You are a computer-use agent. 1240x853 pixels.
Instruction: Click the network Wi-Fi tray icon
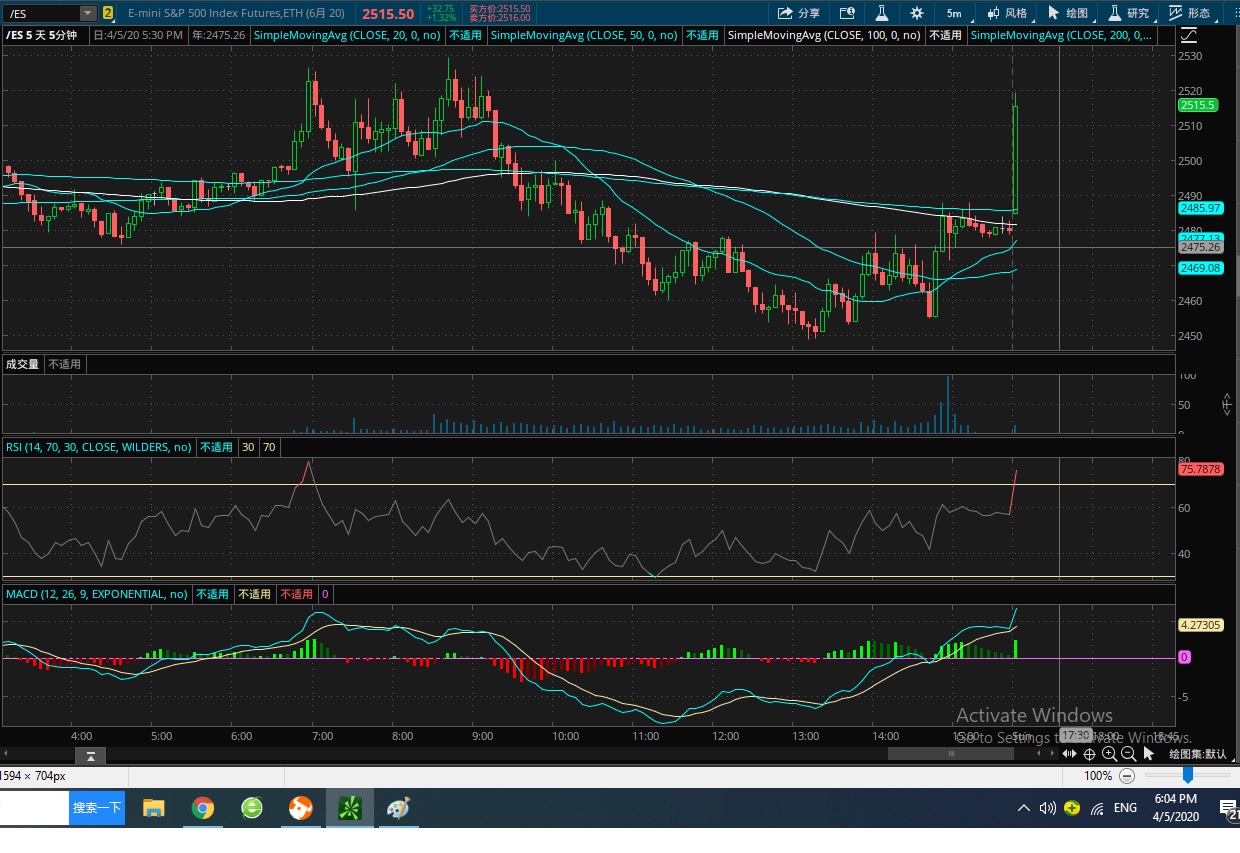click(x=1097, y=808)
